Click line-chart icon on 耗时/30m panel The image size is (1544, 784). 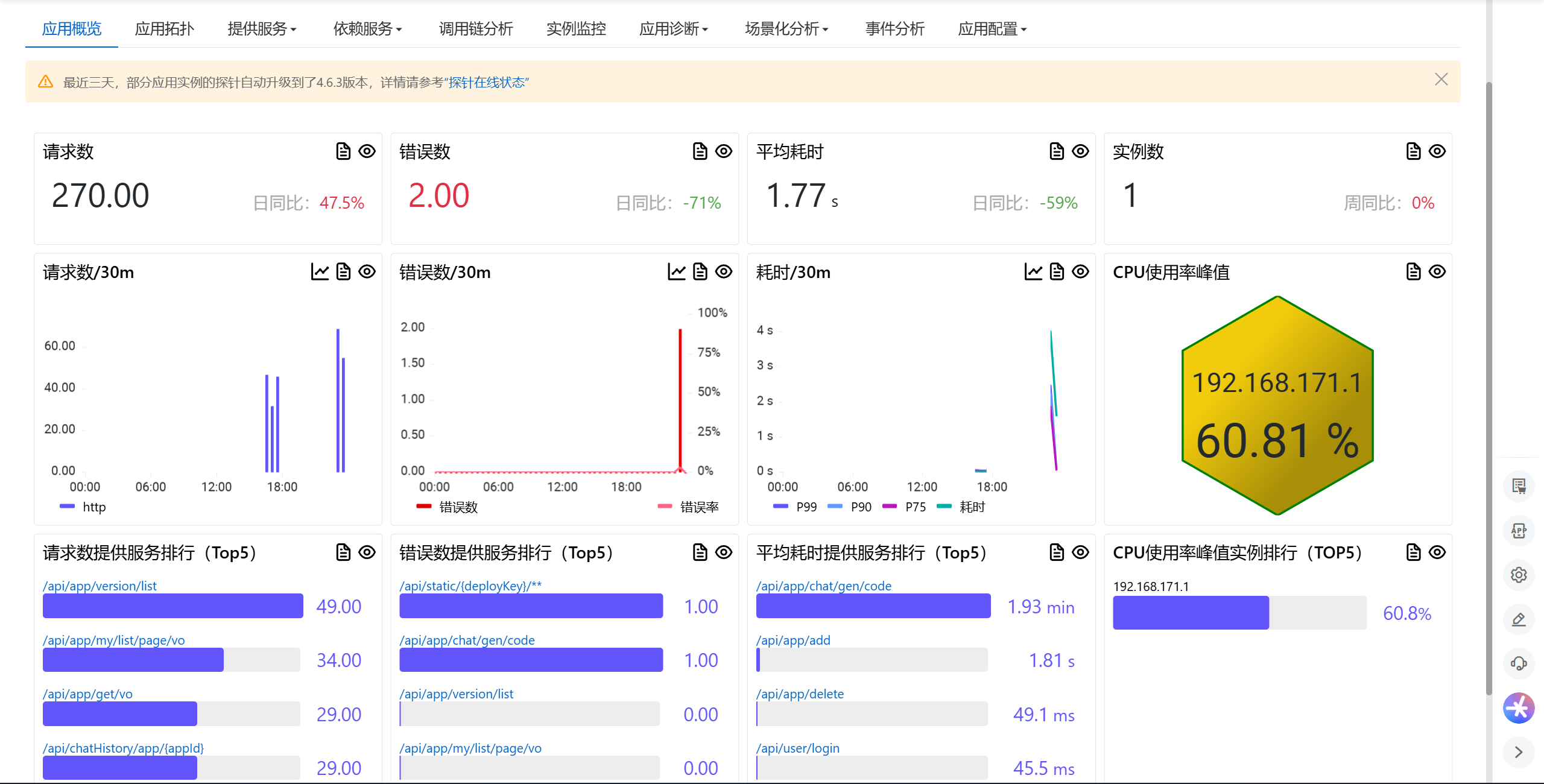click(1033, 272)
